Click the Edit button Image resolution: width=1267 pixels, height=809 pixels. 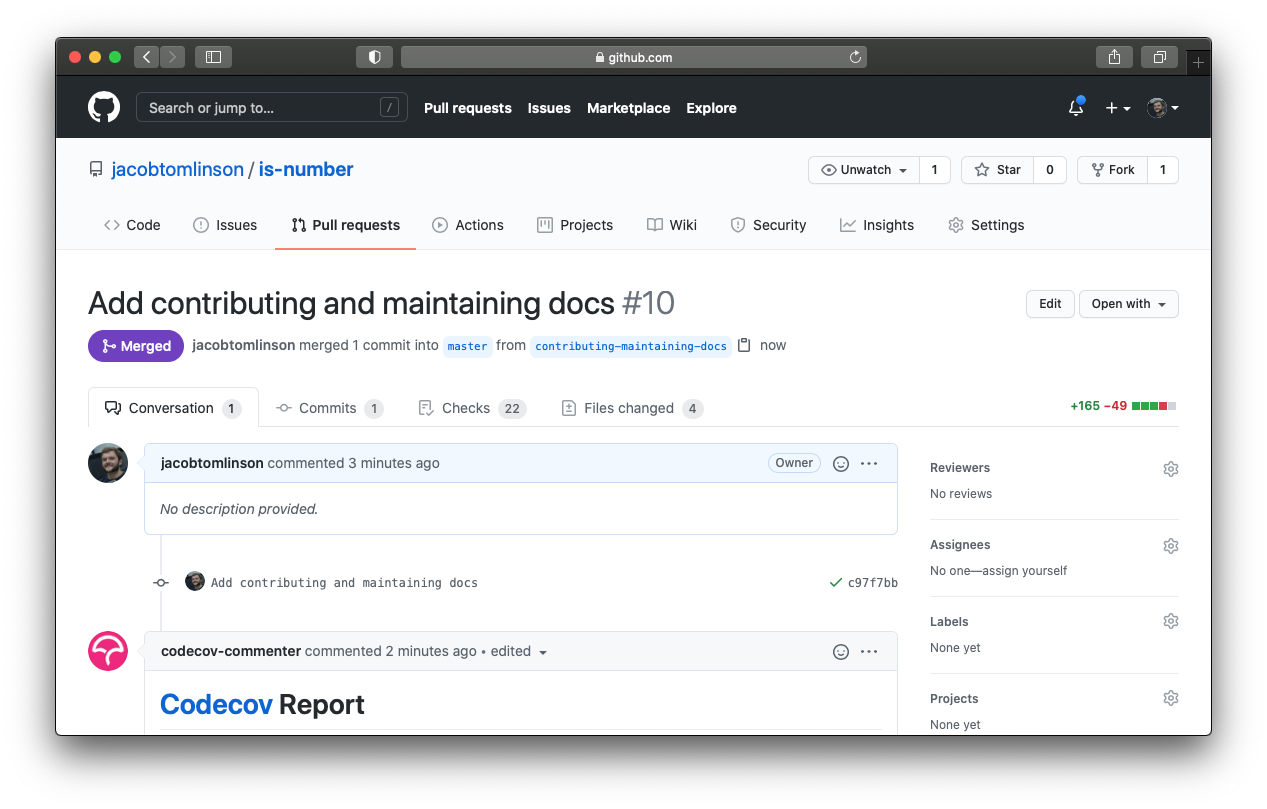coord(1049,303)
